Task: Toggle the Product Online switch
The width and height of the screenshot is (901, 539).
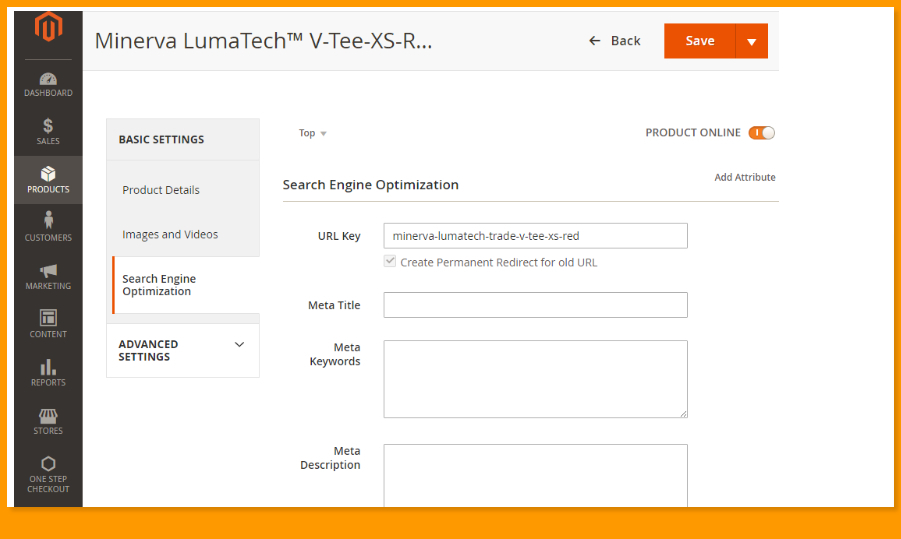Action: [x=761, y=133]
